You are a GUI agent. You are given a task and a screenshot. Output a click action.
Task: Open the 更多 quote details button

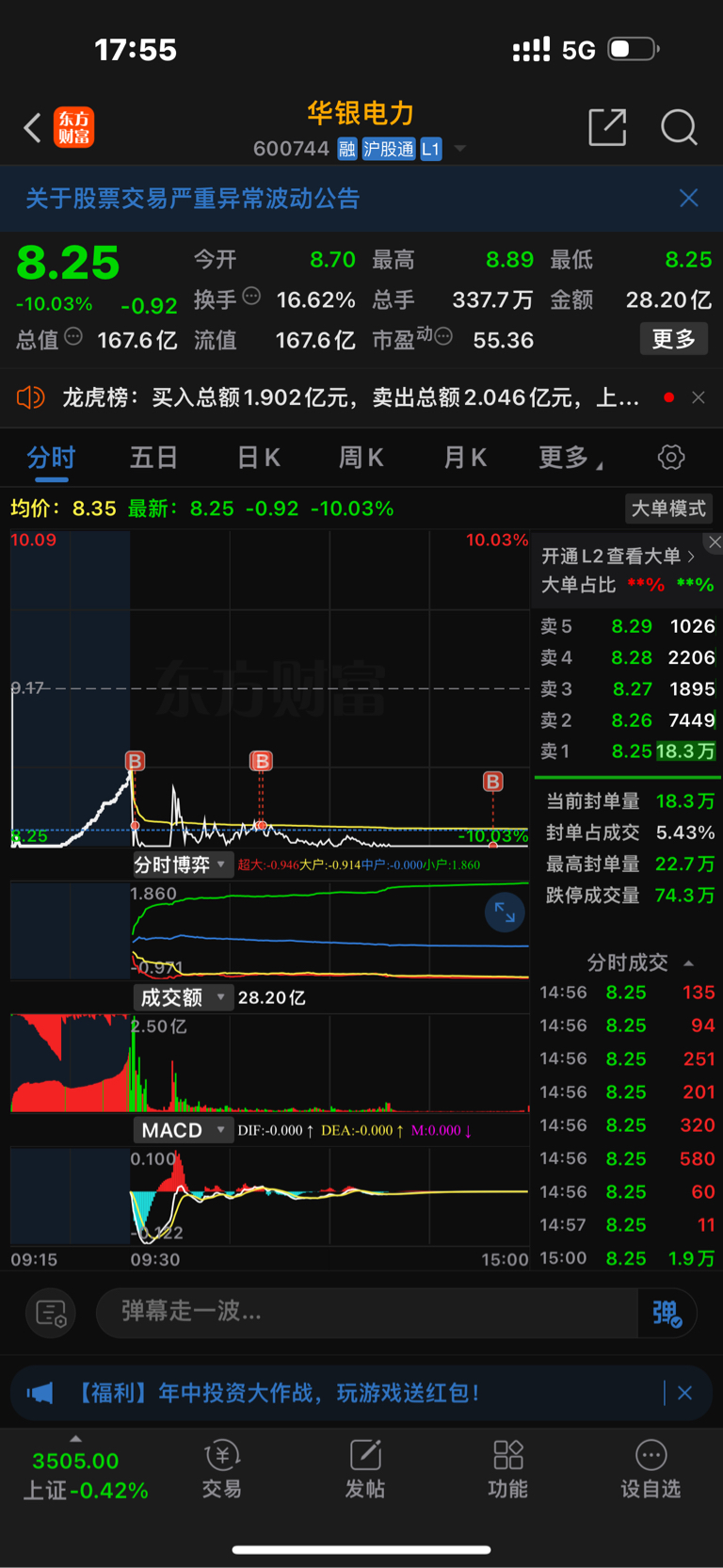pyautogui.click(x=674, y=339)
